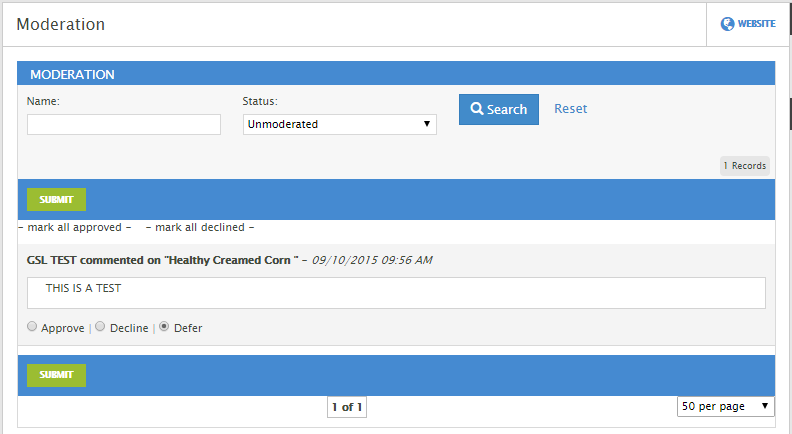The image size is (792, 434).
Task: Open the 50 per page dropdown
Action: pos(725,406)
